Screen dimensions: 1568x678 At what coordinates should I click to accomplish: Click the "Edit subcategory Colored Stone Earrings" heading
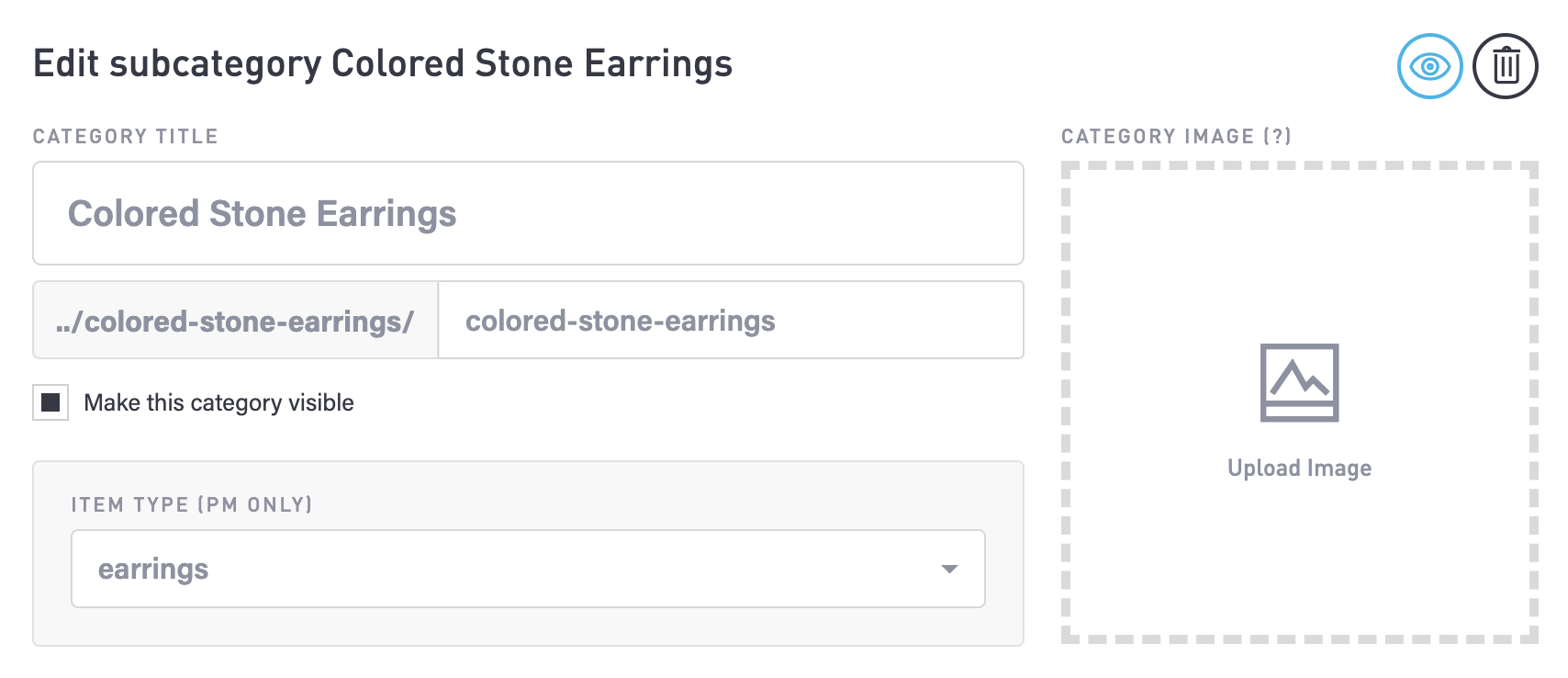[383, 63]
